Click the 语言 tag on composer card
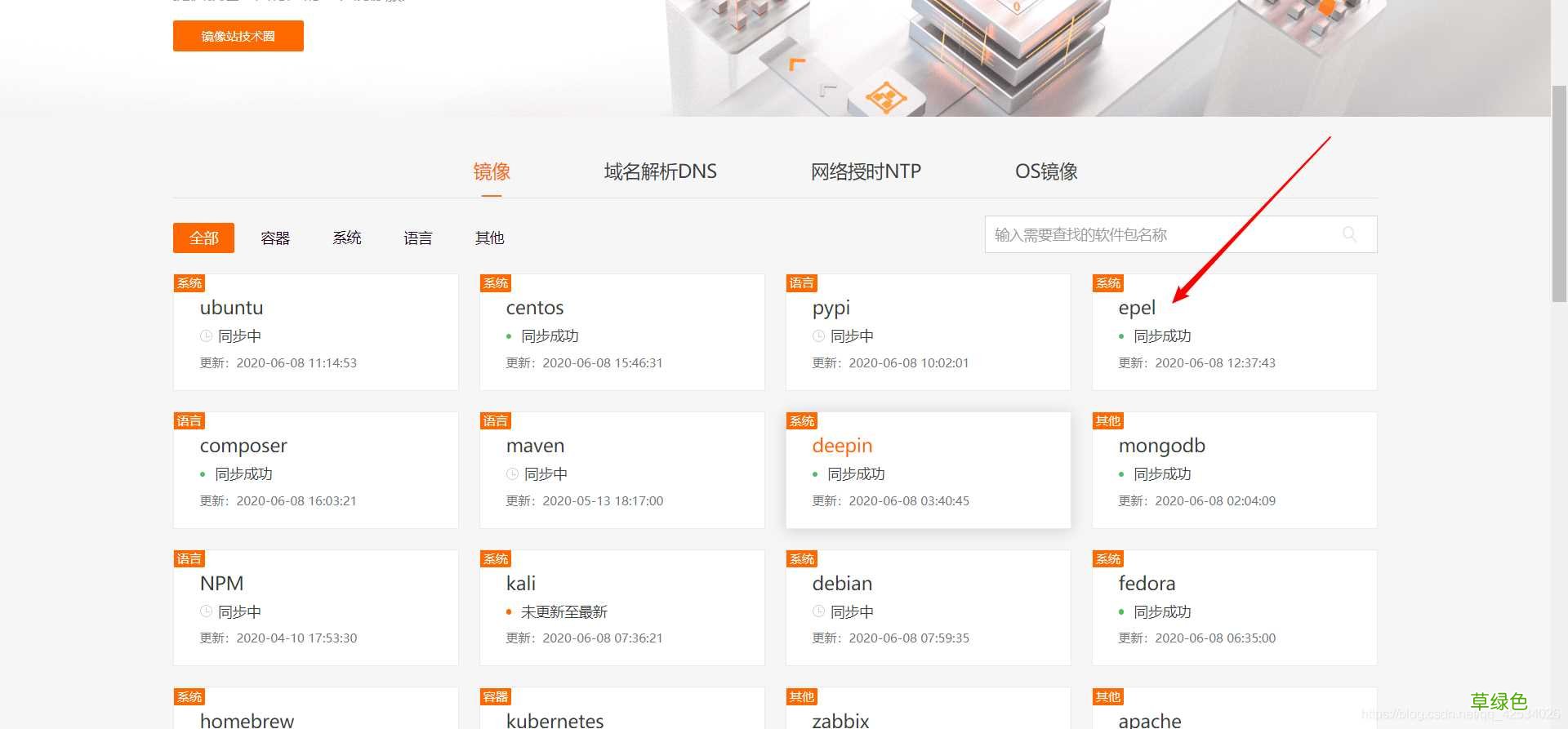Screen dimensions: 1568x729 [189, 421]
